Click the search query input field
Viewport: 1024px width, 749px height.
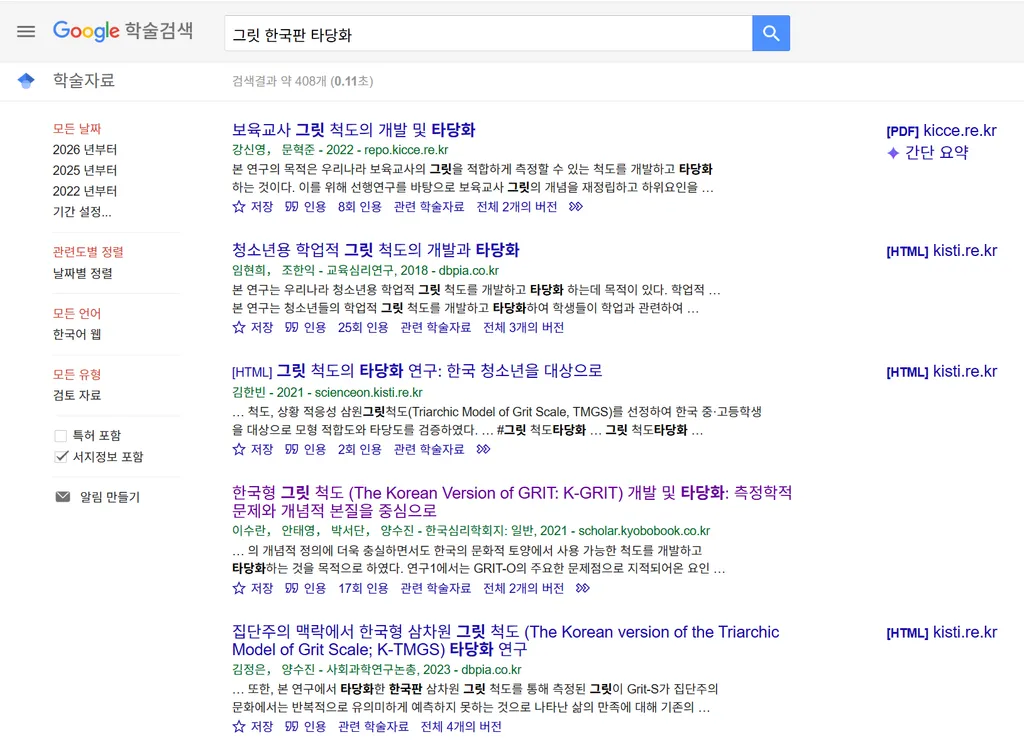pyautogui.click(x=488, y=33)
